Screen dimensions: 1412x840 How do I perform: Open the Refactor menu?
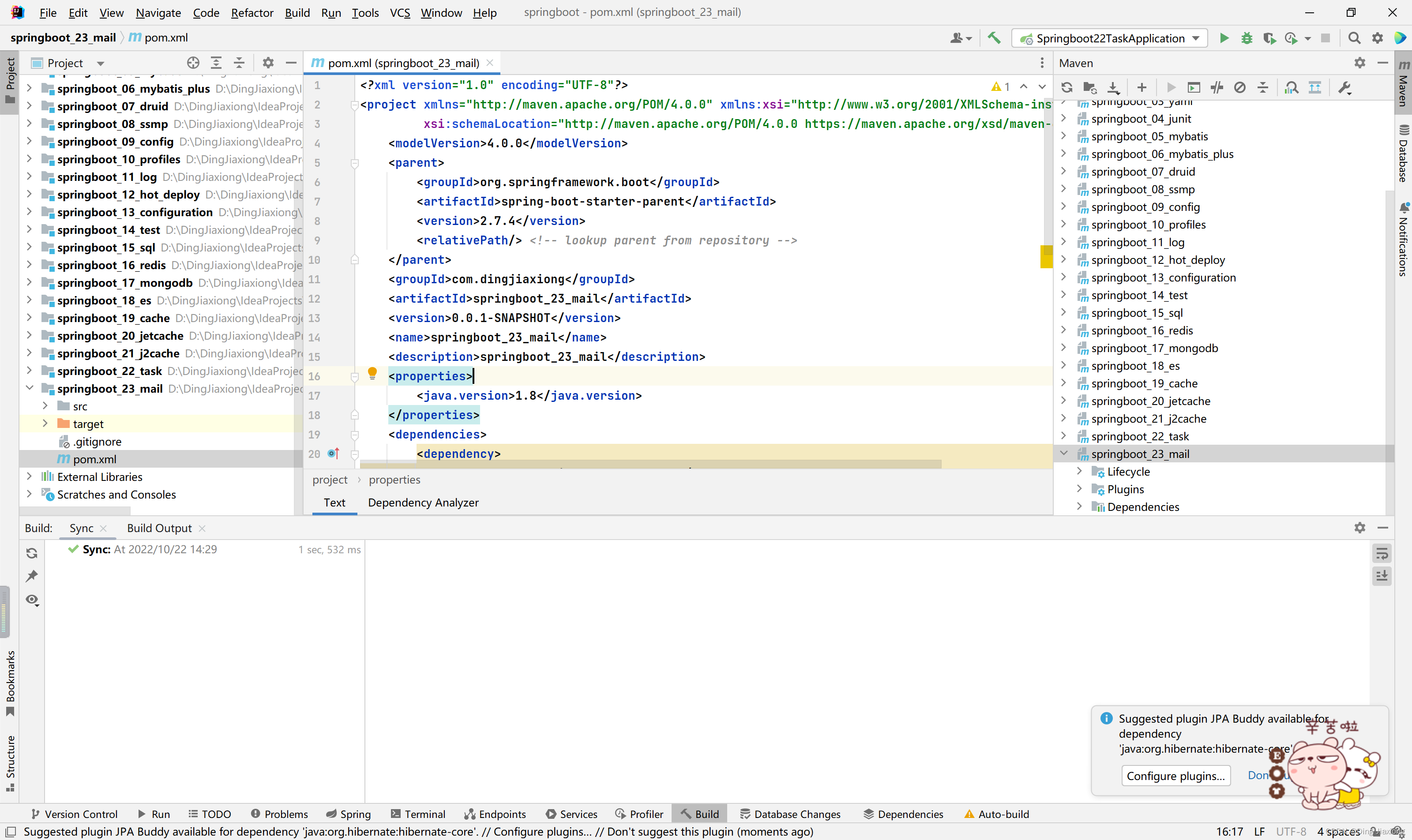(252, 12)
